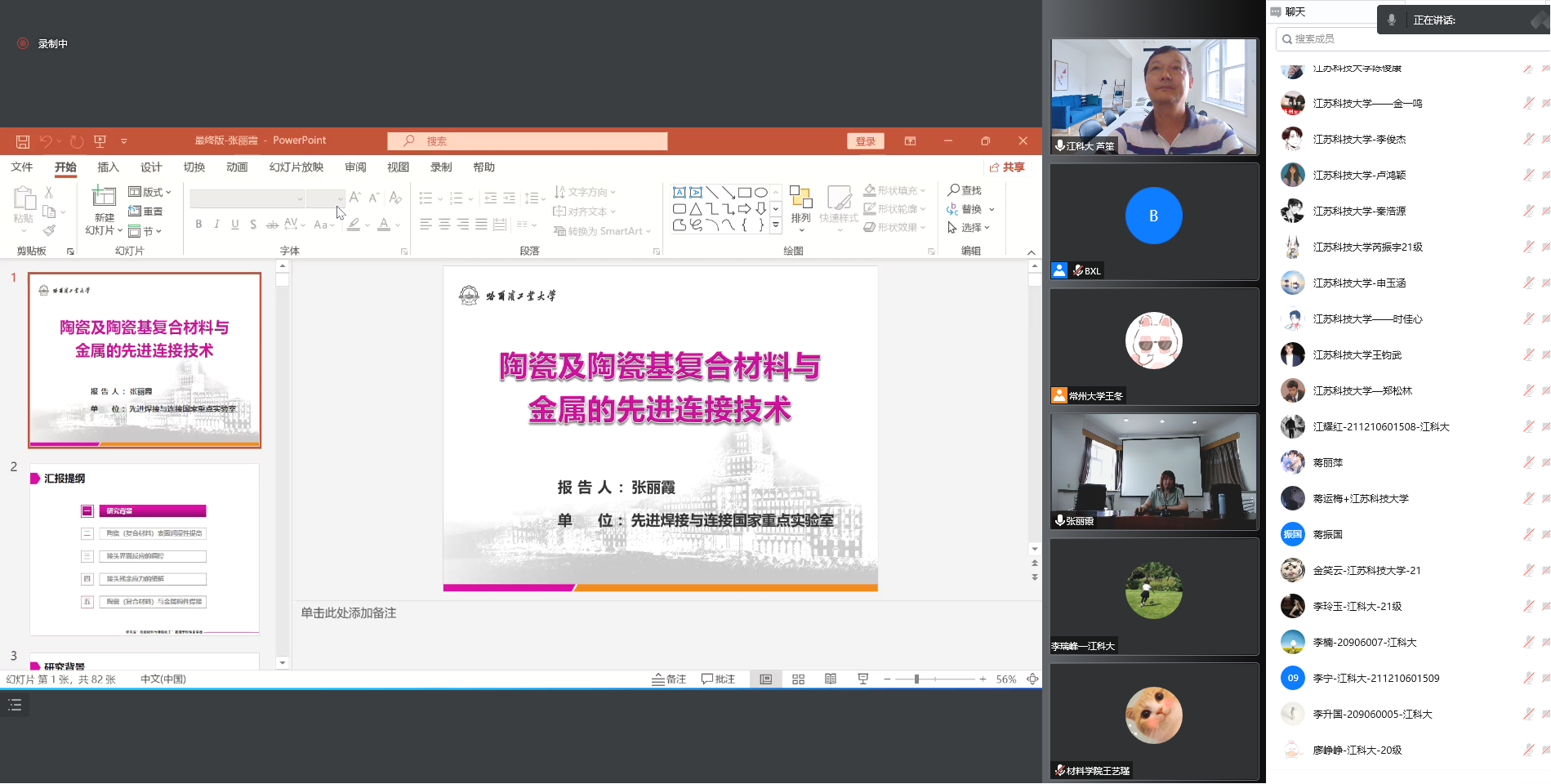Click the Login (登录) button
This screenshot has width=1551, height=784.
865,141
